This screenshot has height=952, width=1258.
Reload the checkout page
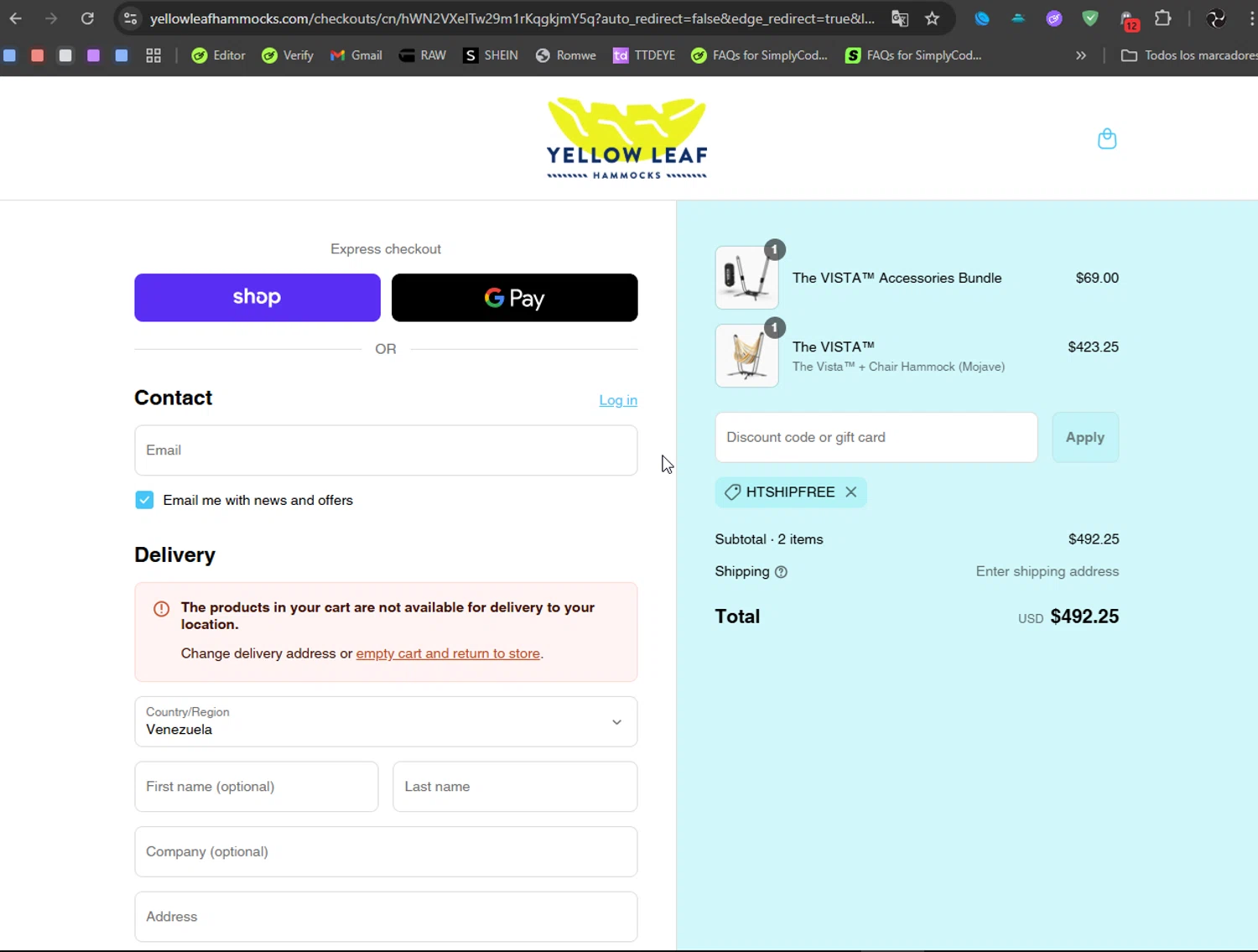click(87, 18)
